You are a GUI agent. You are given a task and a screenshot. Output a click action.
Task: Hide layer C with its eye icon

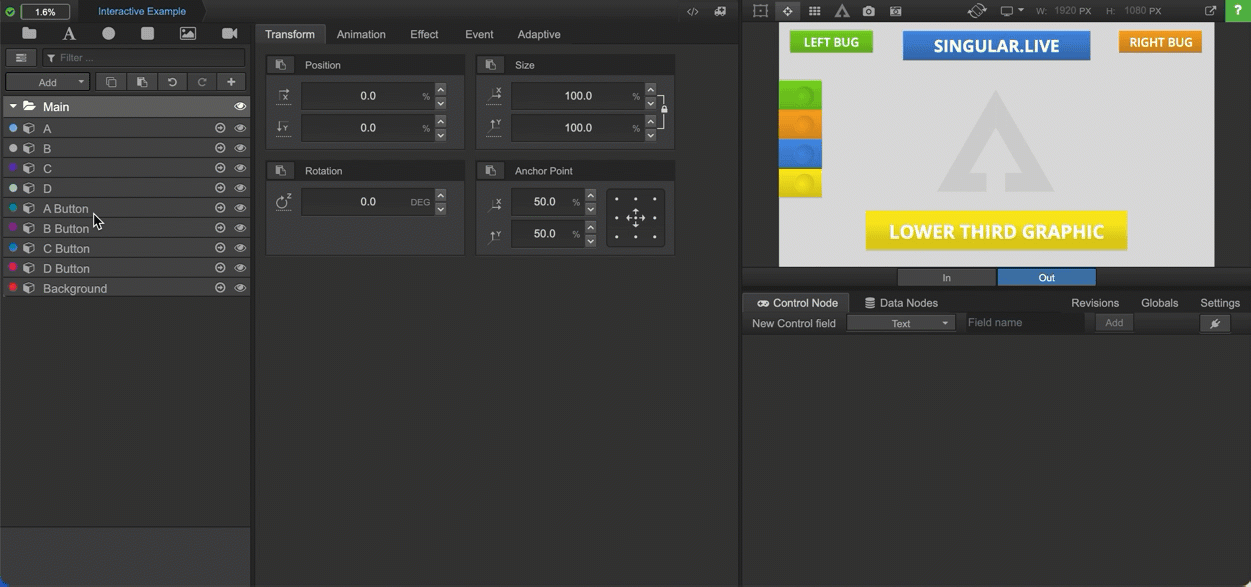(240, 168)
